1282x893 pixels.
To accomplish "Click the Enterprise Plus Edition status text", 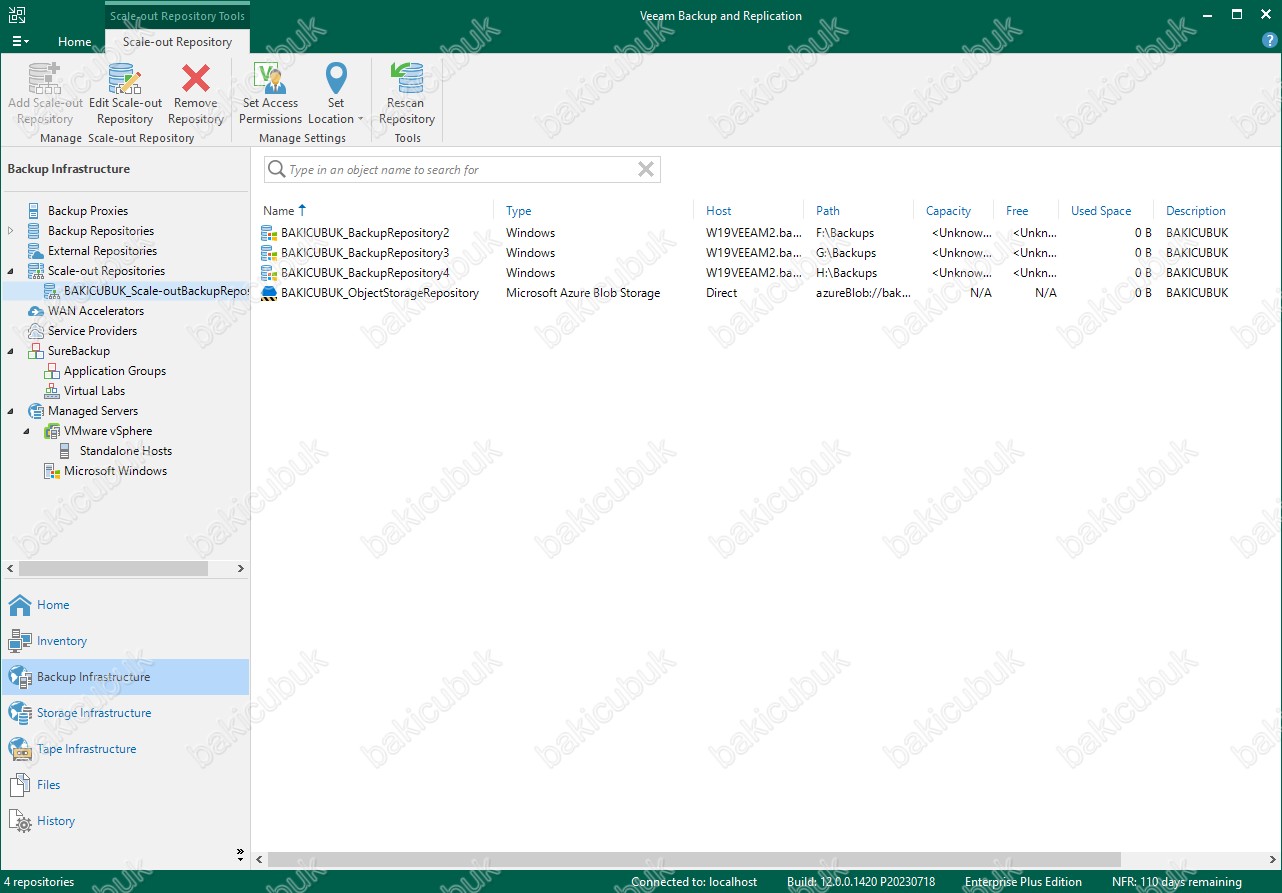I will point(1023,882).
